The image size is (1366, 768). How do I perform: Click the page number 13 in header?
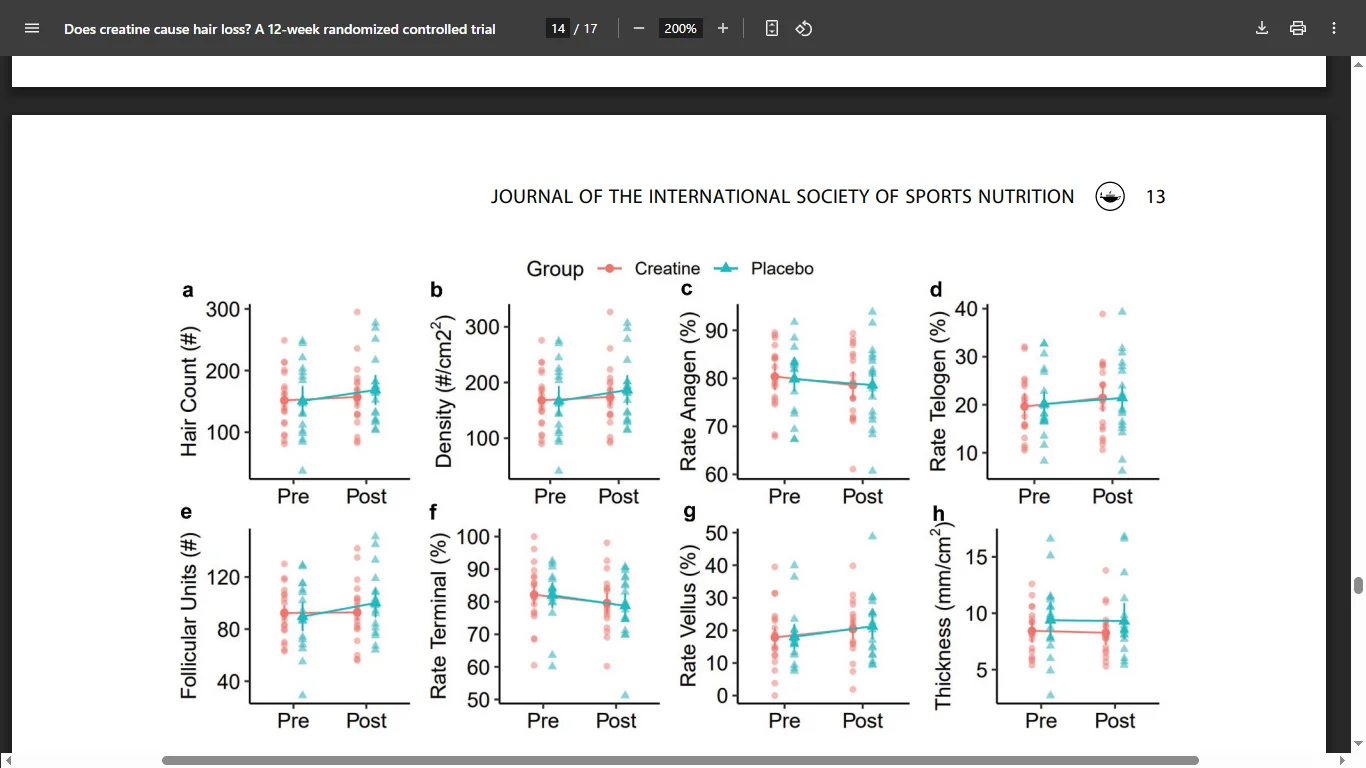coord(1155,197)
